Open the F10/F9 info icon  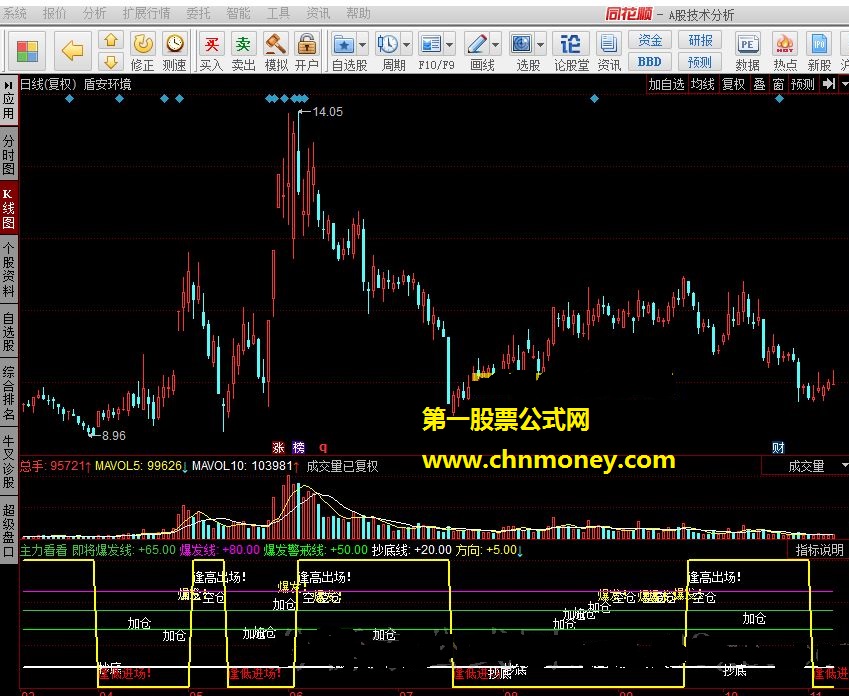431,44
